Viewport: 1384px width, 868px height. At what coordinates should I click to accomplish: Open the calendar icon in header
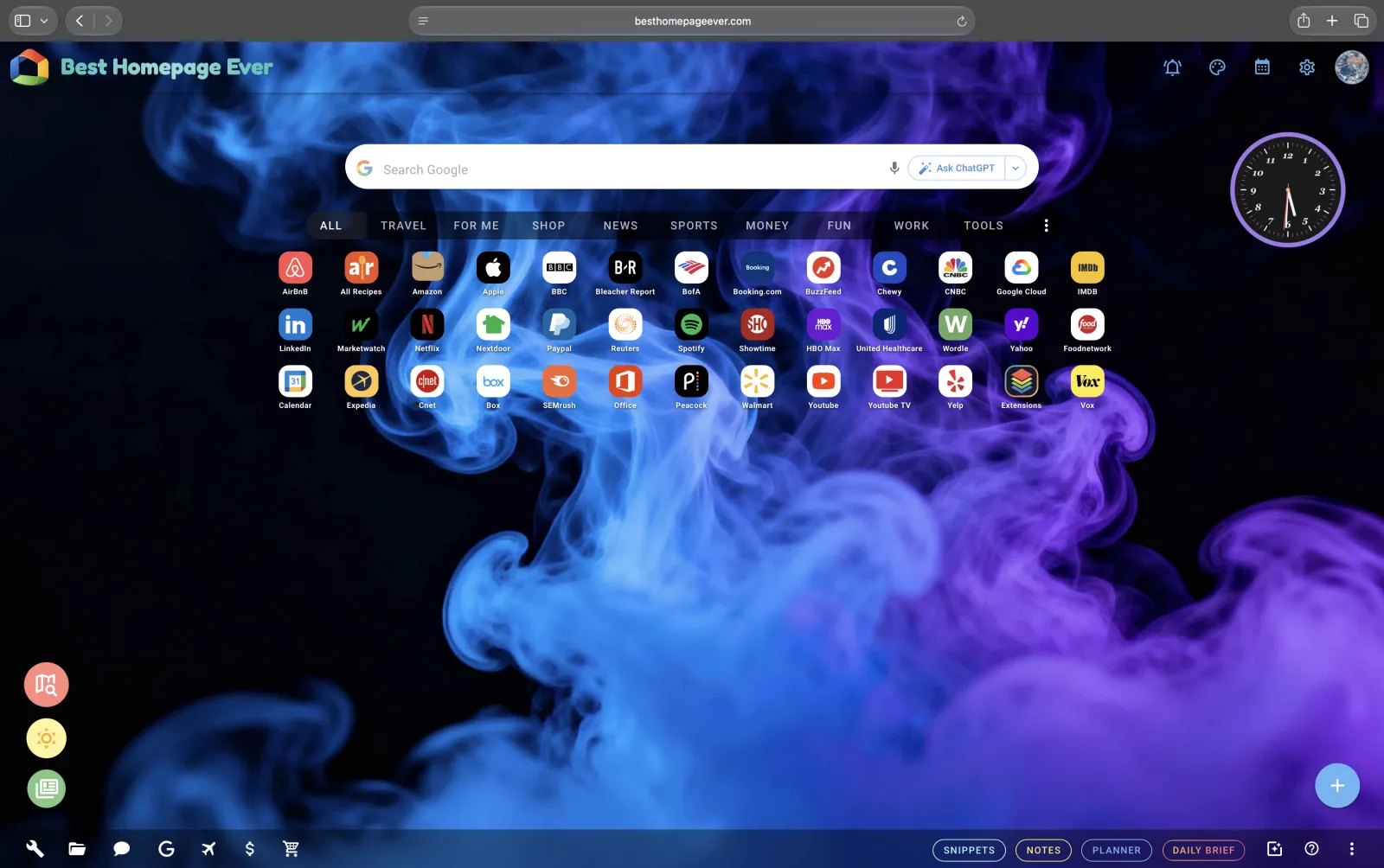pyautogui.click(x=1262, y=67)
